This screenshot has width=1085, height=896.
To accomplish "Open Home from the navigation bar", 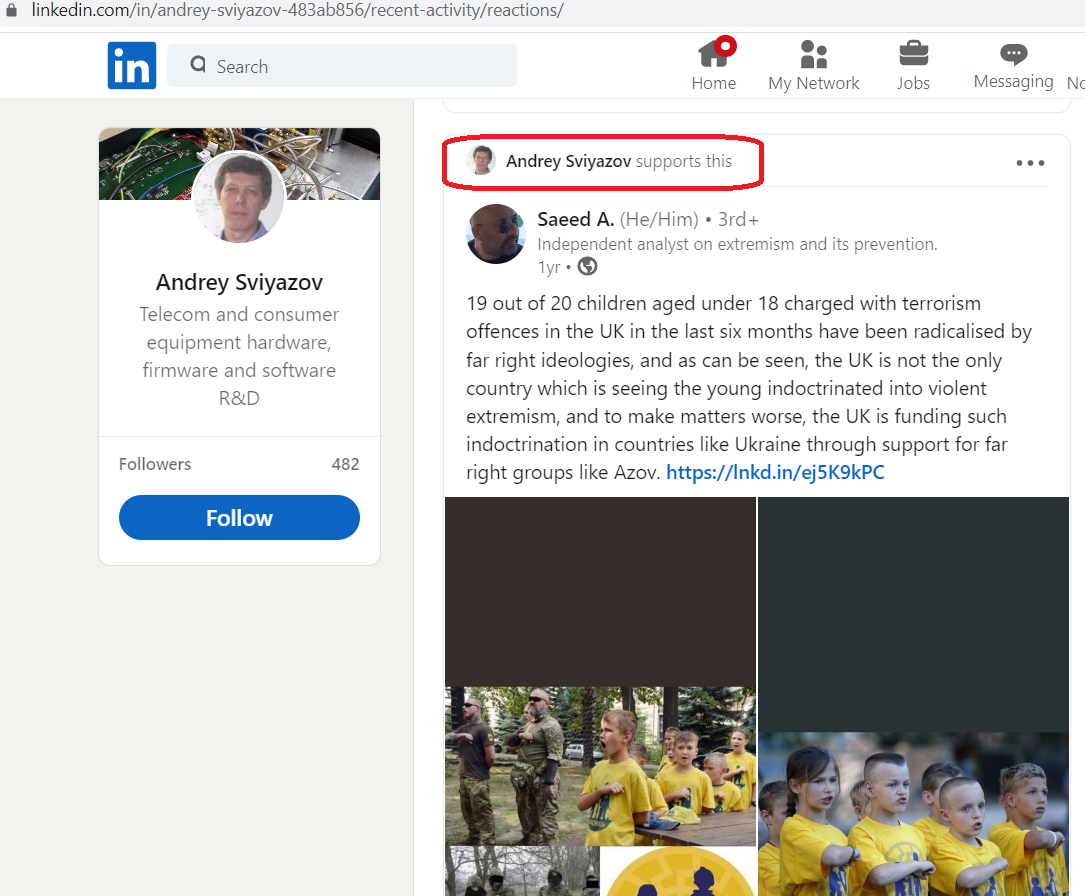I will (x=713, y=65).
